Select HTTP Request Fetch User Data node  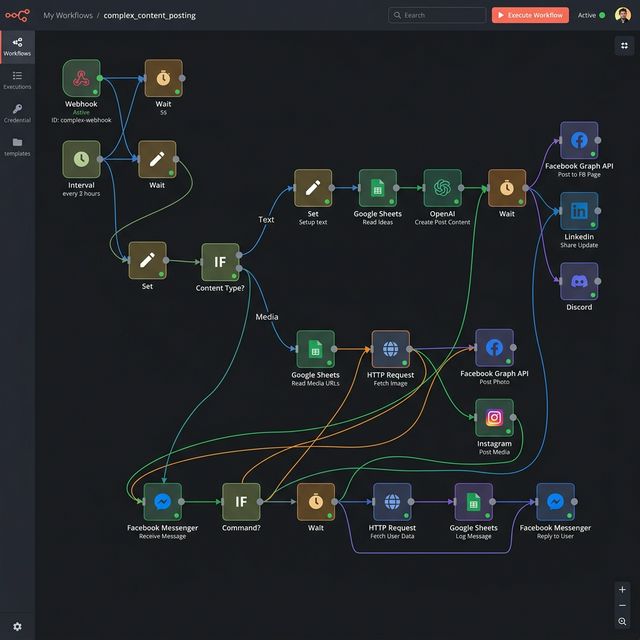(x=392, y=502)
